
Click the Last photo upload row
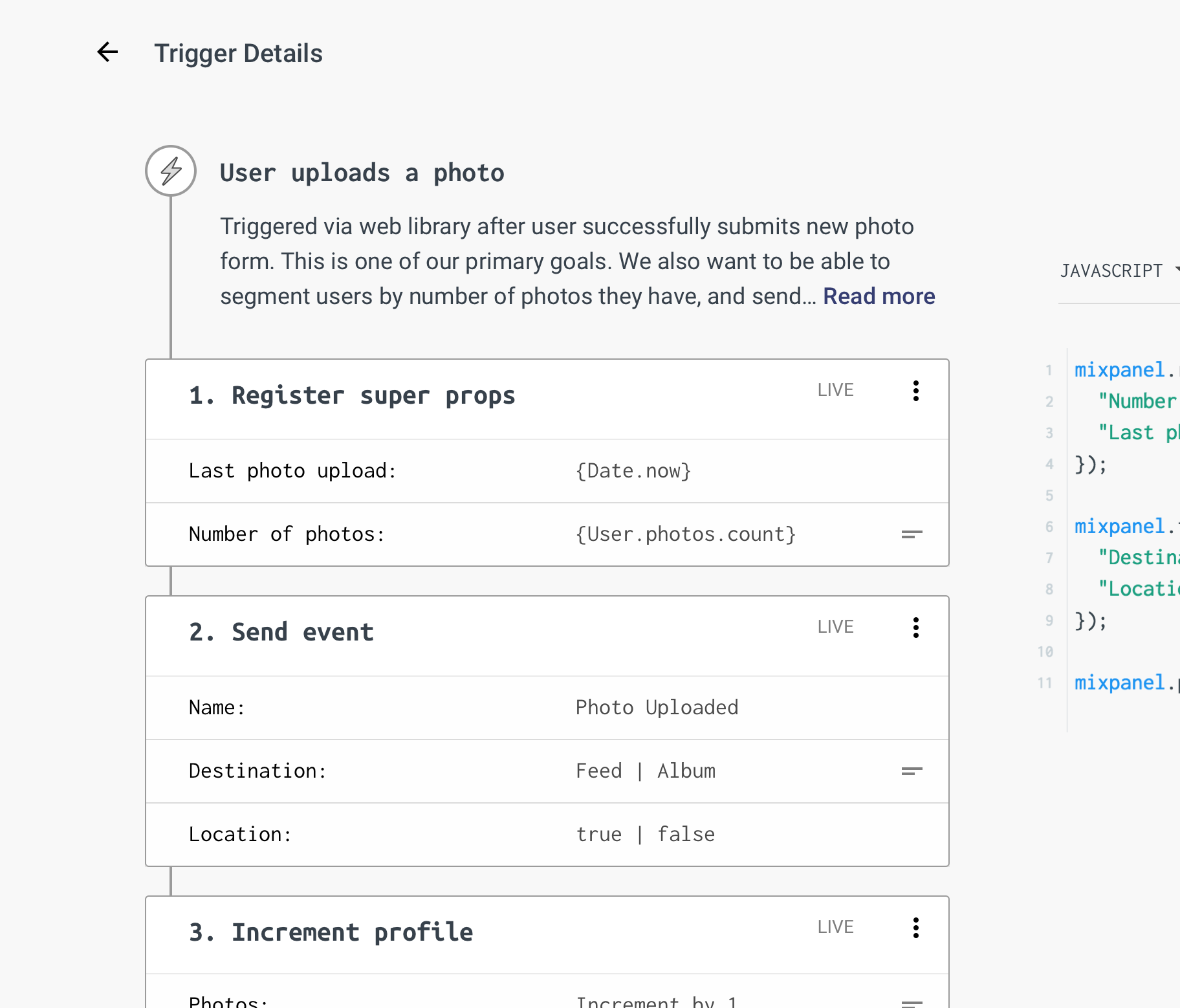[292, 471]
